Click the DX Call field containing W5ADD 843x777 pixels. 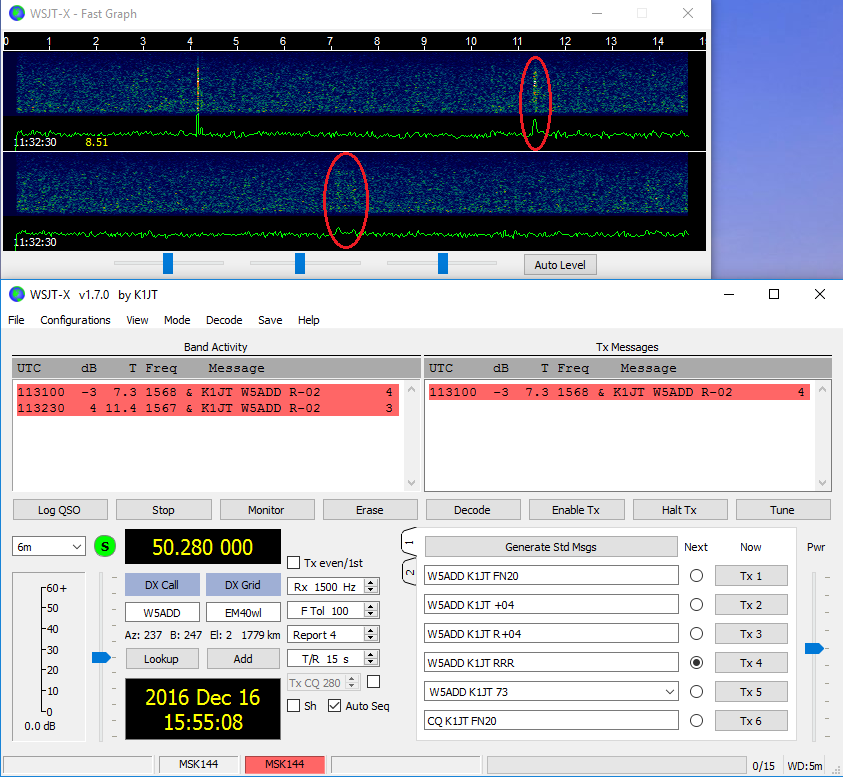pos(161,612)
